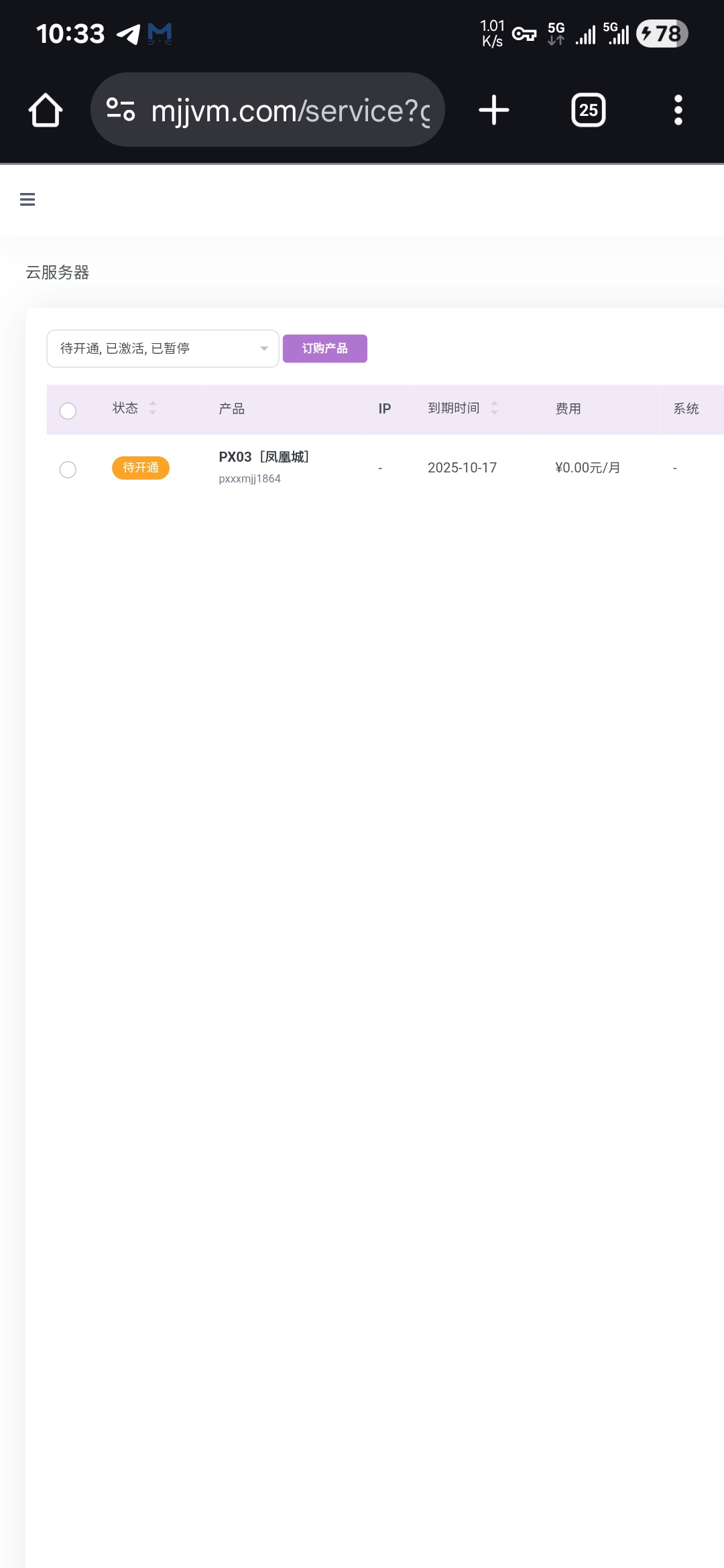Open the PX03 [凤凰城] product link
The width and height of the screenshot is (724, 1568).
click(x=263, y=457)
